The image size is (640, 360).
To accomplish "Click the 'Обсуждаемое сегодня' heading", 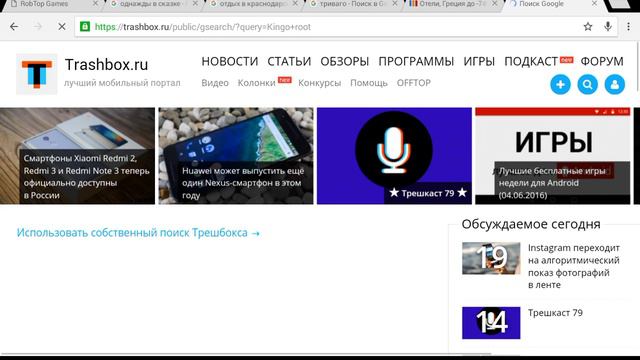I will [x=531, y=224].
